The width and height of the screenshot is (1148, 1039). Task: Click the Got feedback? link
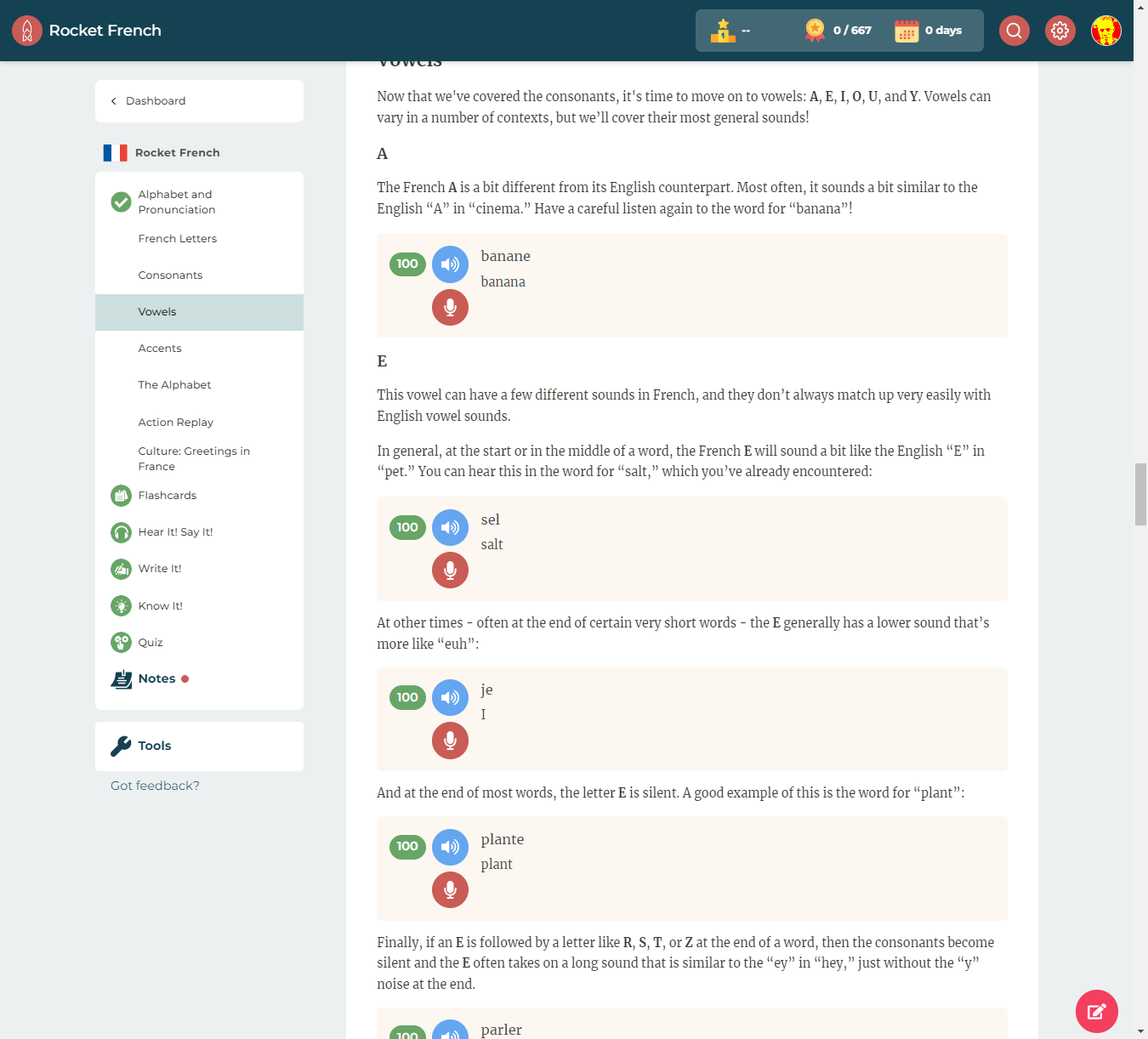[155, 786]
